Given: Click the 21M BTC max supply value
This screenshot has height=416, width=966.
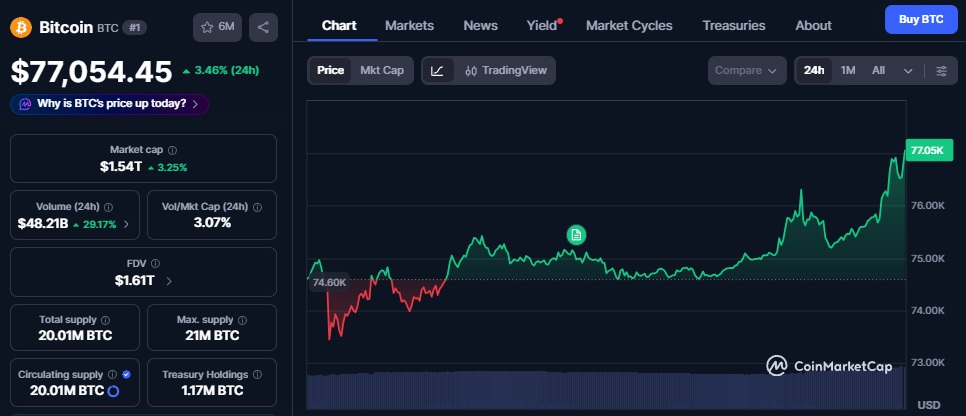Looking at the screenshot, I should [212, 336].
